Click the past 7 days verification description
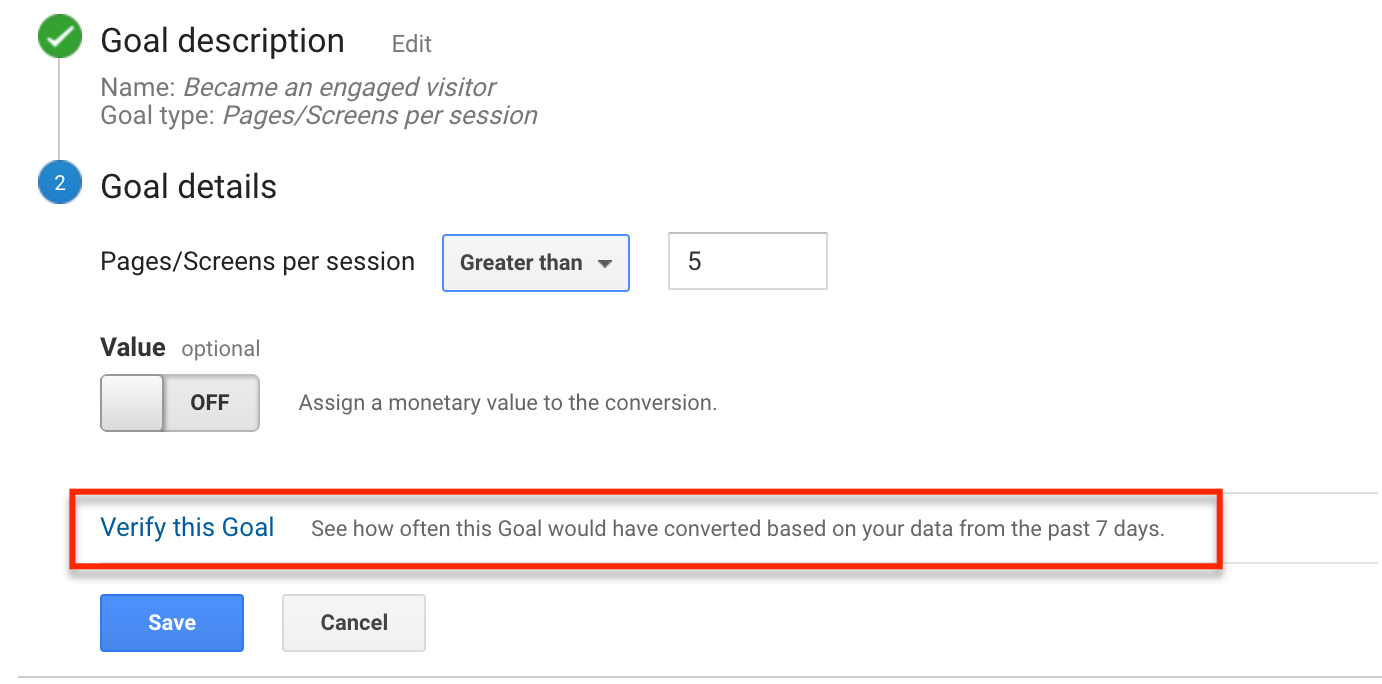This screenshot has height=684, width=1382. tap(738, 529)
